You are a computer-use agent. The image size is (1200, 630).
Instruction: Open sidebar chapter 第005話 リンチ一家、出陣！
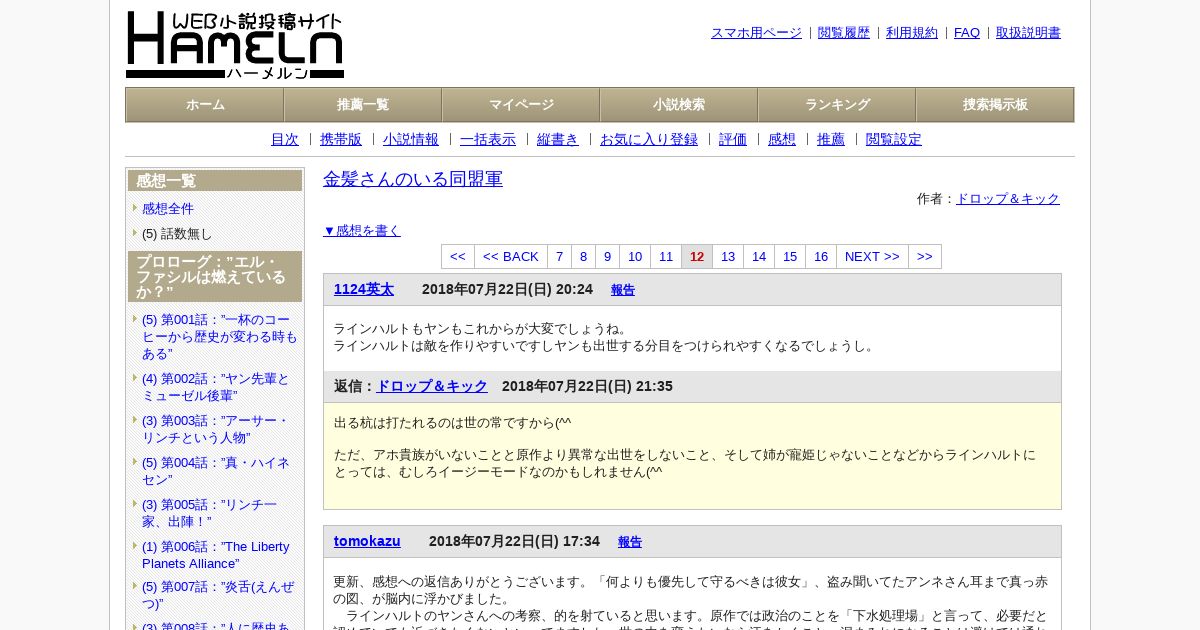point(209,513)
